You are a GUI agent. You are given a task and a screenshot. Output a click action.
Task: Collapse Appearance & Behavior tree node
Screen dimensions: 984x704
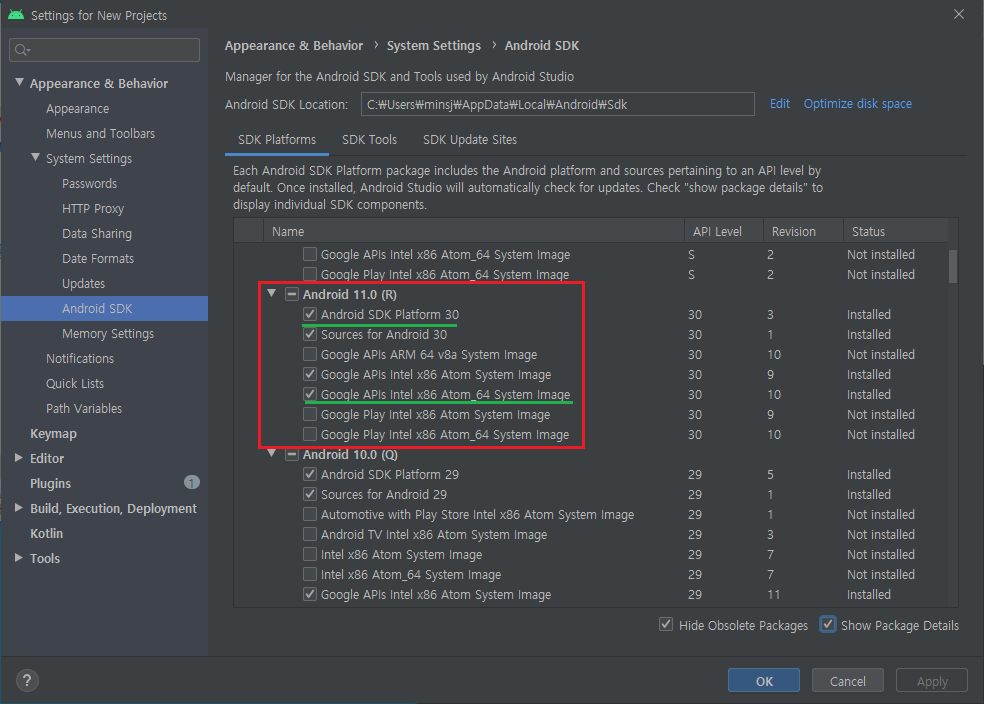(19, 82)
